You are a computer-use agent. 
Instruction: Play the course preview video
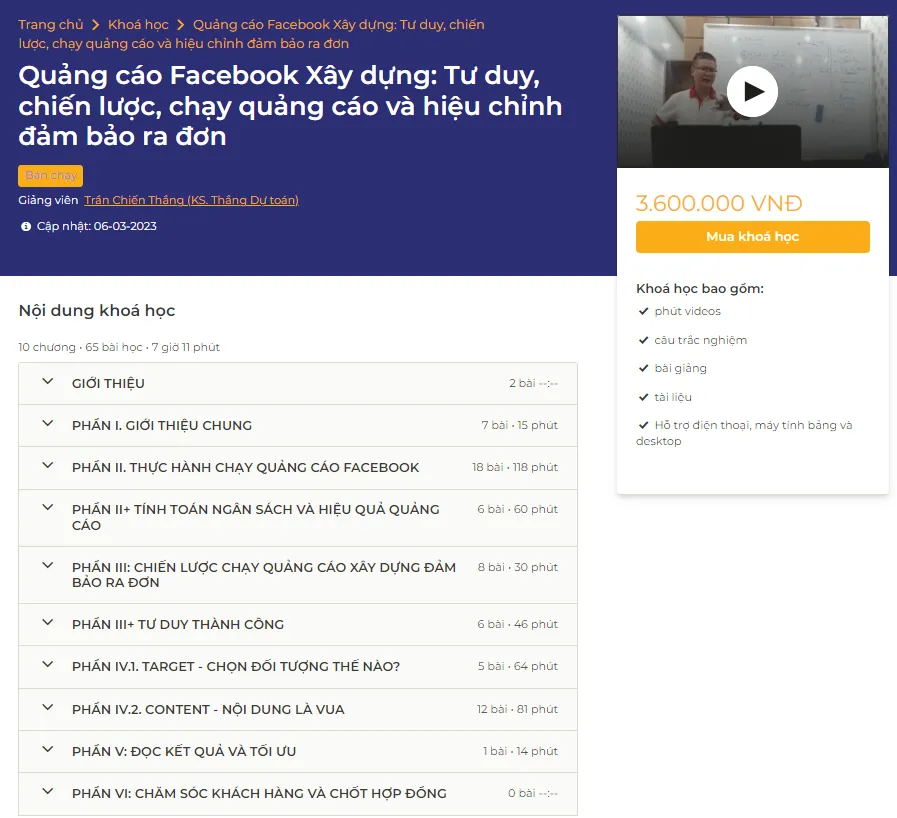coord(752,92)
